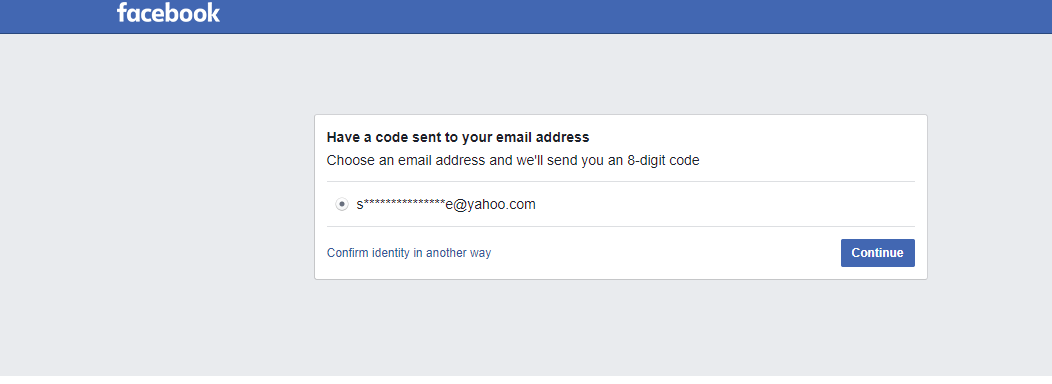Click the Continue button
The height and width of the screenshot is (384, 1052).
pos(878,253)
